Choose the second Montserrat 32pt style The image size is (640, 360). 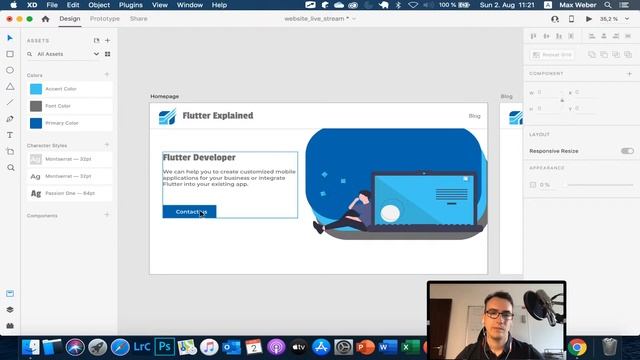tap(69, 176)
